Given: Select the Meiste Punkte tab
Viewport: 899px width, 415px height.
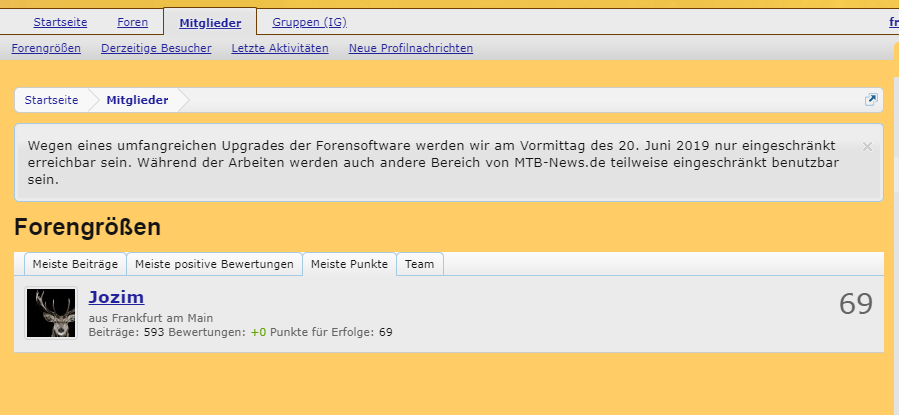Looking at the screenshot, I should [349, 264].
